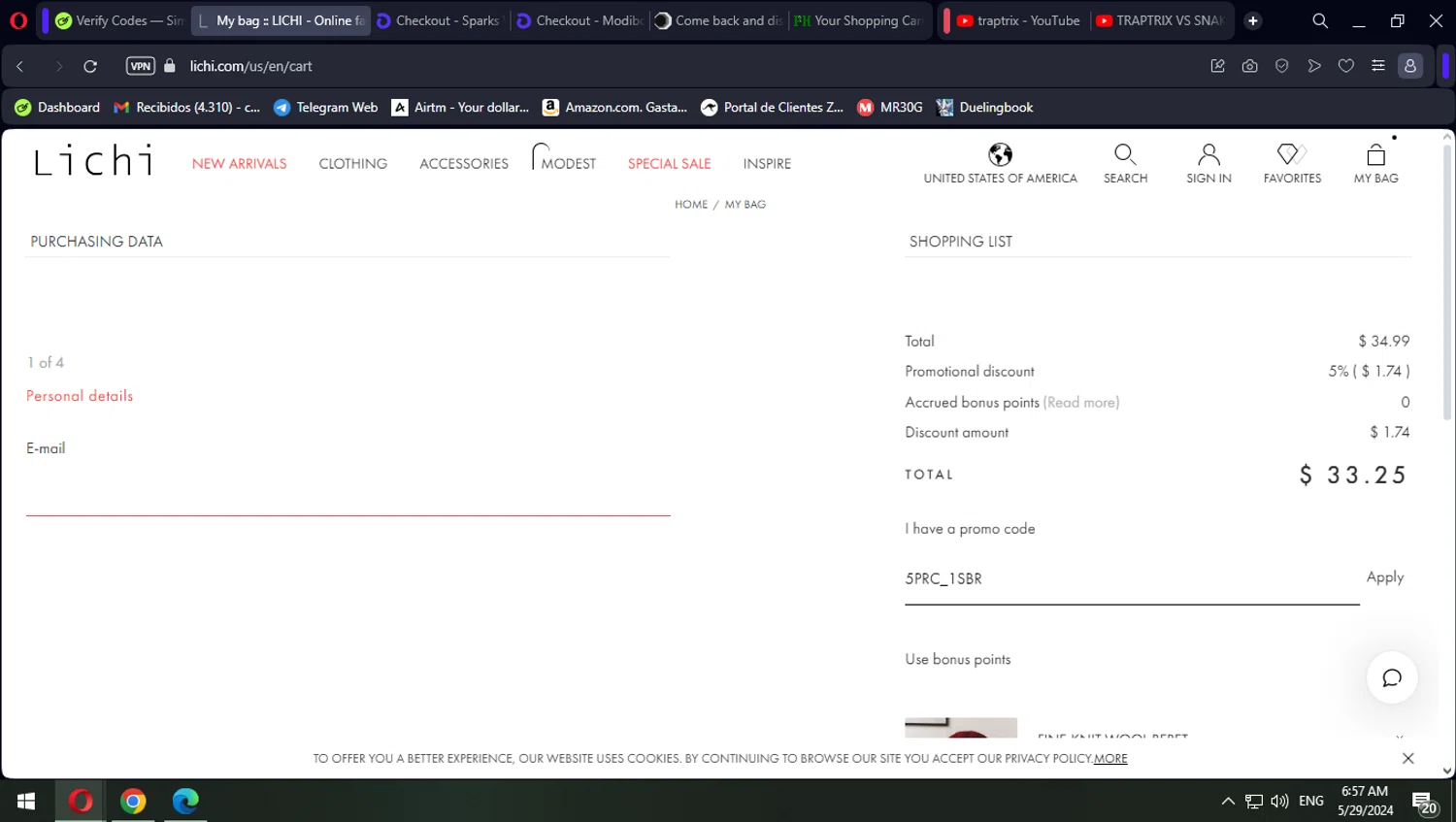Open MORE privacy policy link
This screenshot has height=822, width=1456.
[1110, 759]
